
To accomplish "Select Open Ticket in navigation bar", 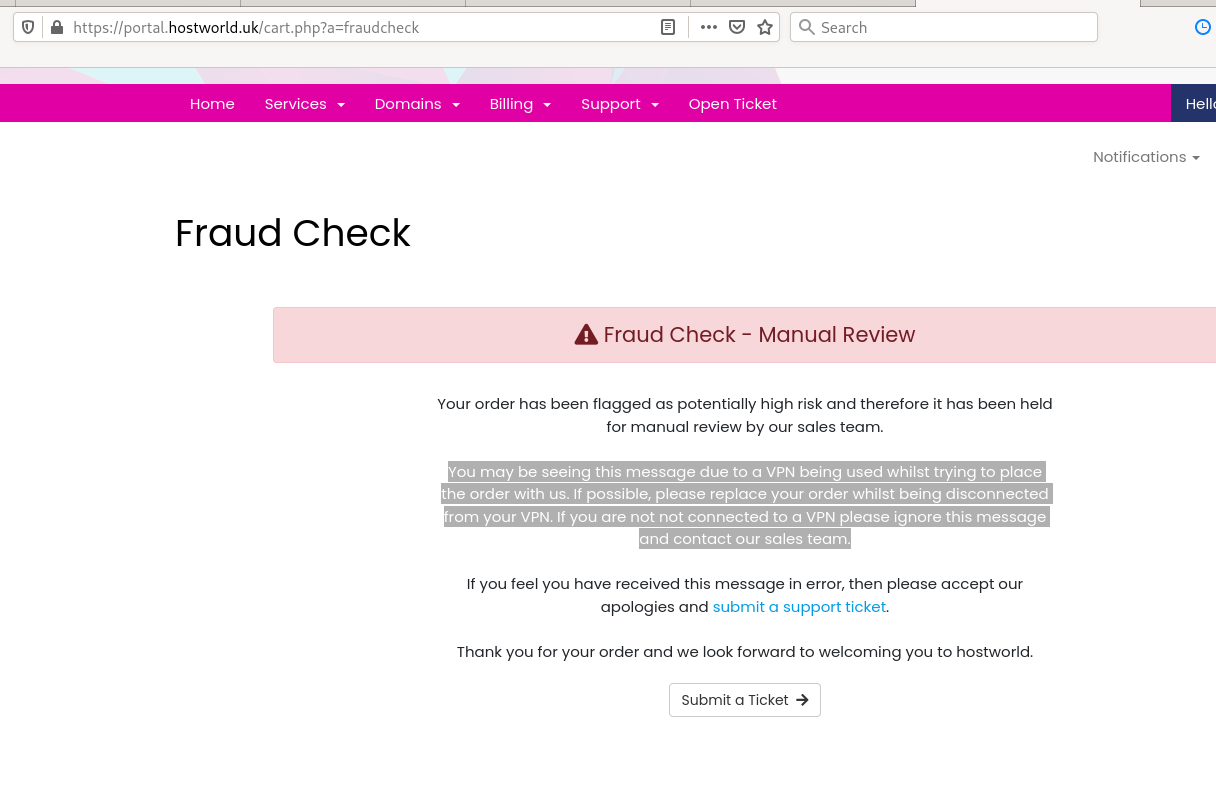I will tap(733, 104).
